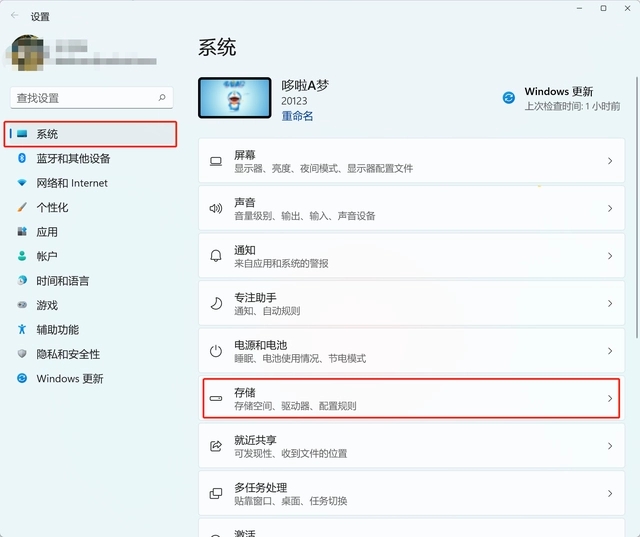This screenshot has height=537, width=640.
Task: Click the 多任务处理 windows icon
Action: (x=216, y=494)
